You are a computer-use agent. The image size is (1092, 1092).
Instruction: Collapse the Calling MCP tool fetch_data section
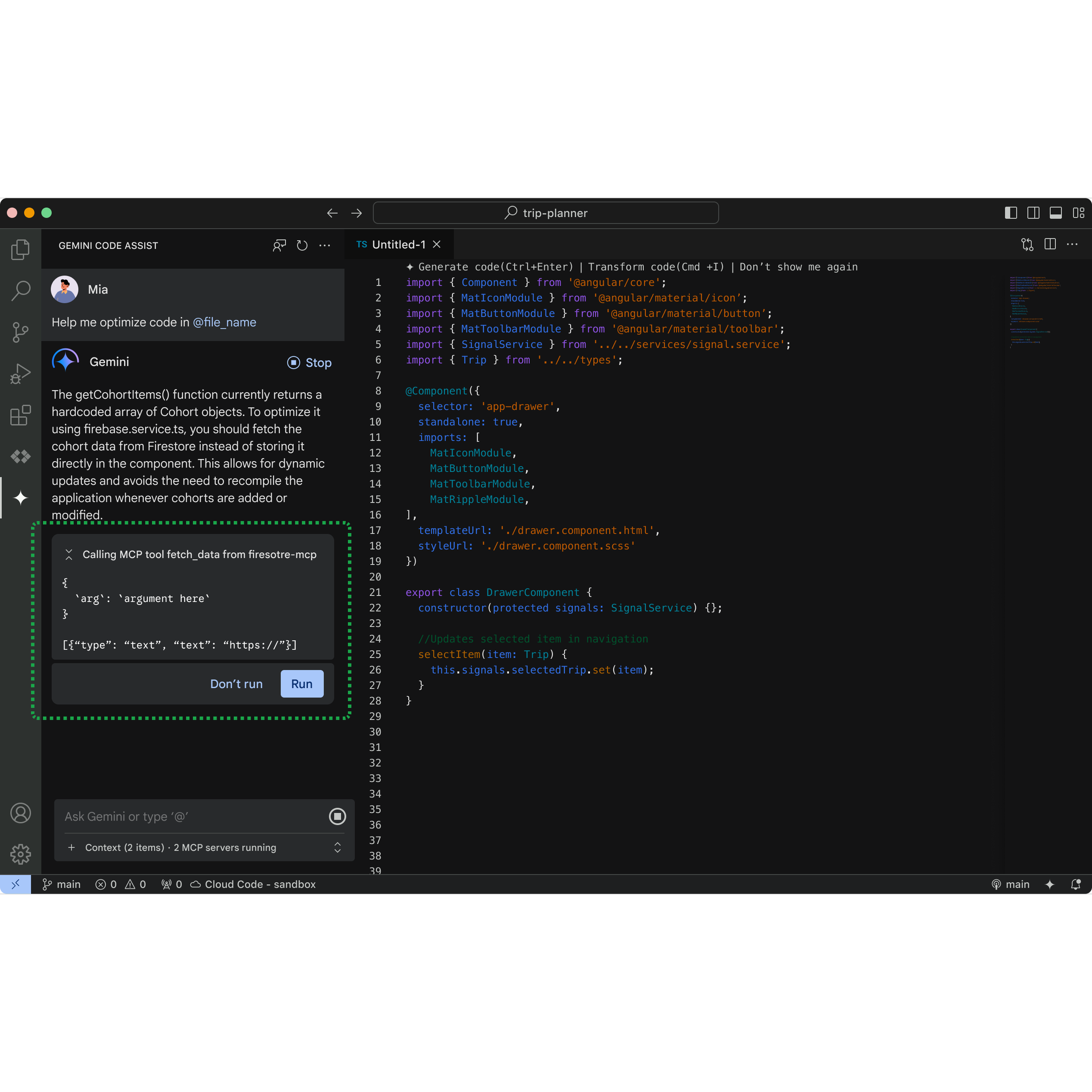(x=69, y=554)
